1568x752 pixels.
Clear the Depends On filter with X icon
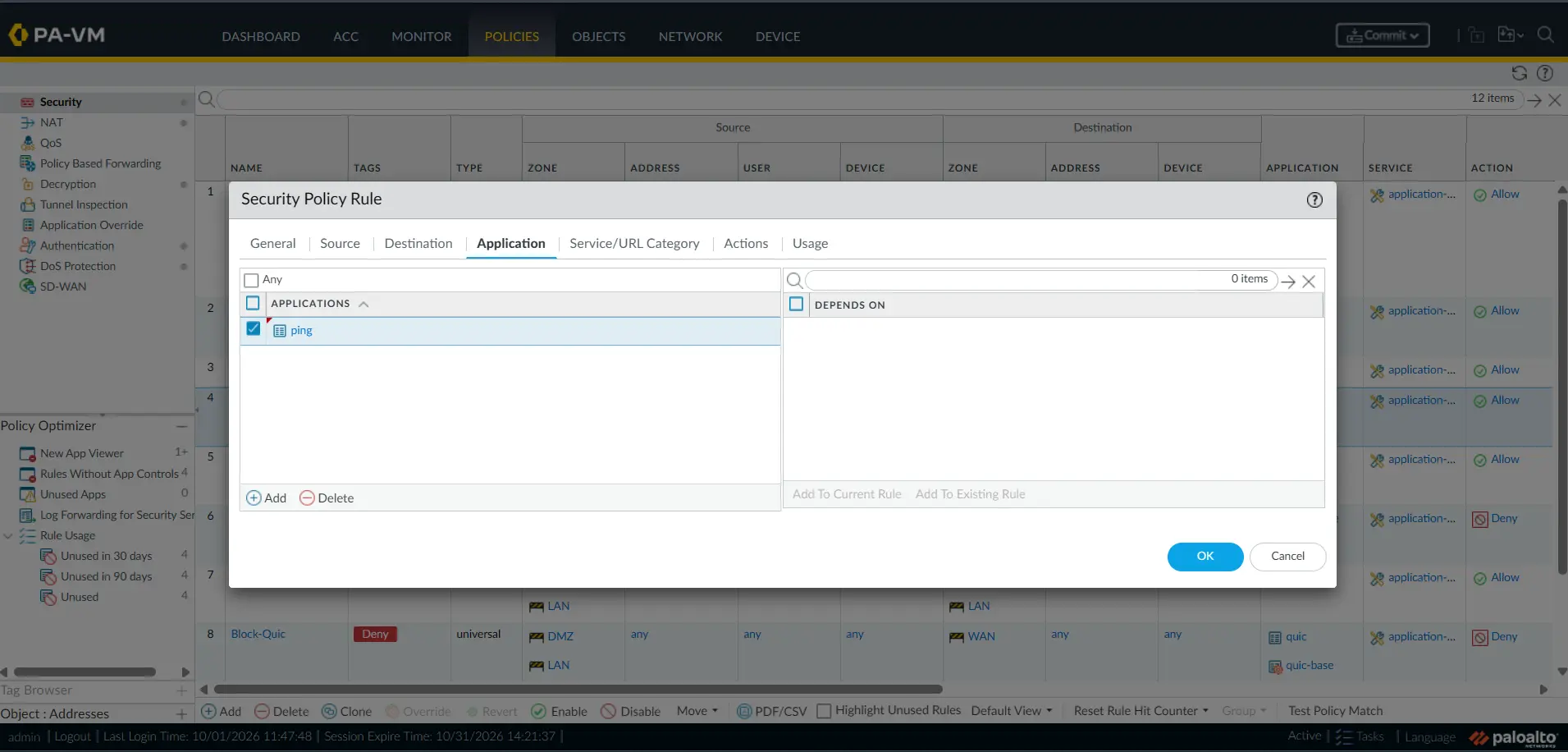[1309, 282]
